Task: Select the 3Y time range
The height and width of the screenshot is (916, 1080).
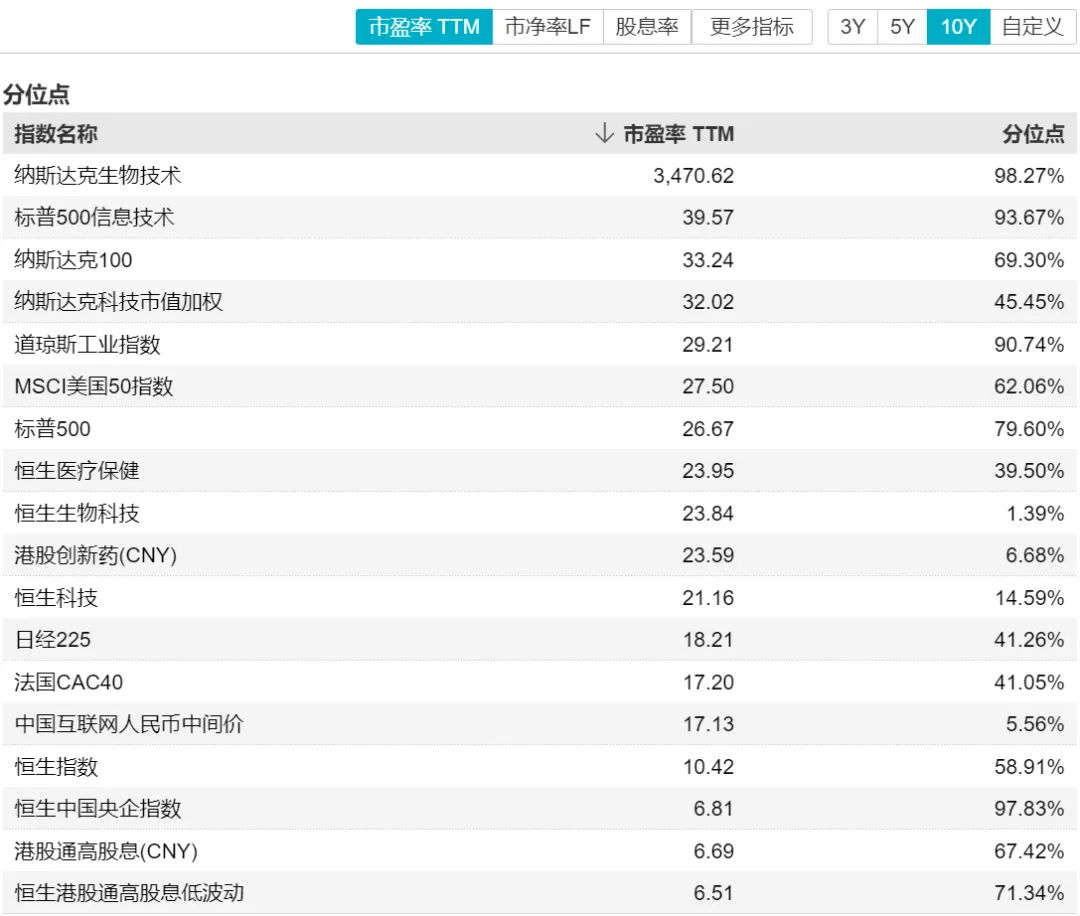Action: [852, 27]
